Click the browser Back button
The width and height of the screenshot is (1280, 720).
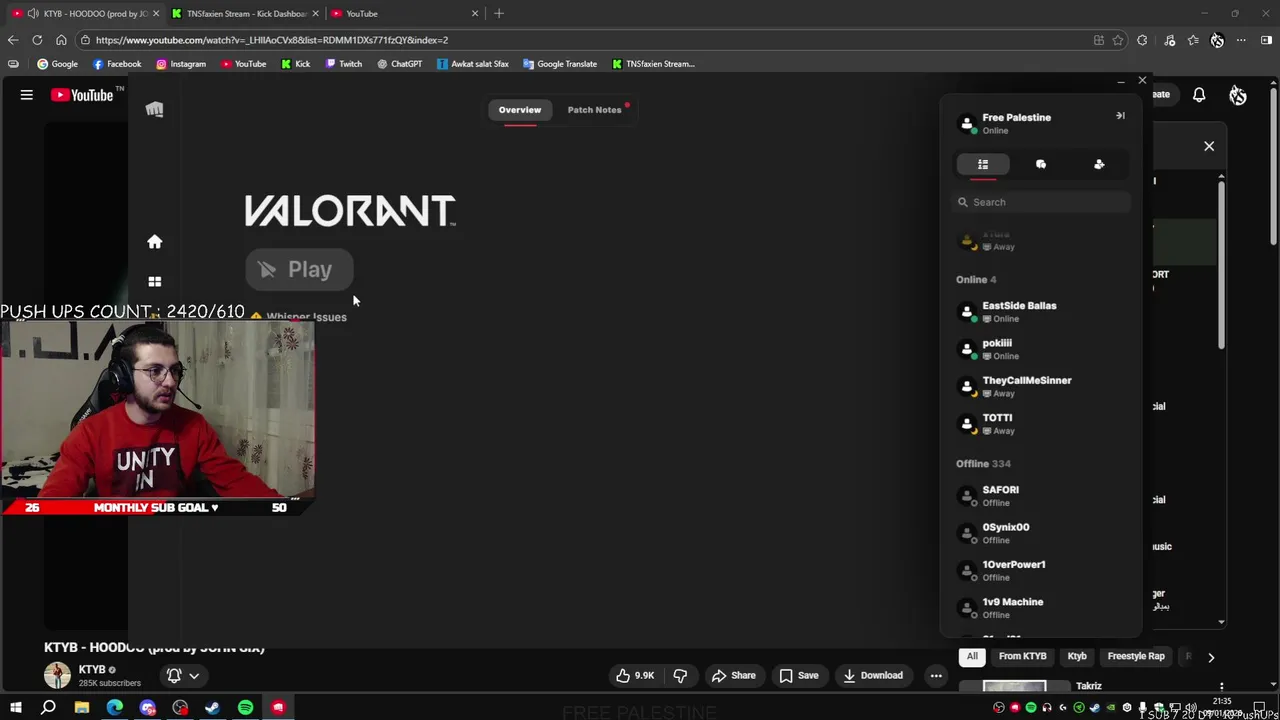pos(13,40)
